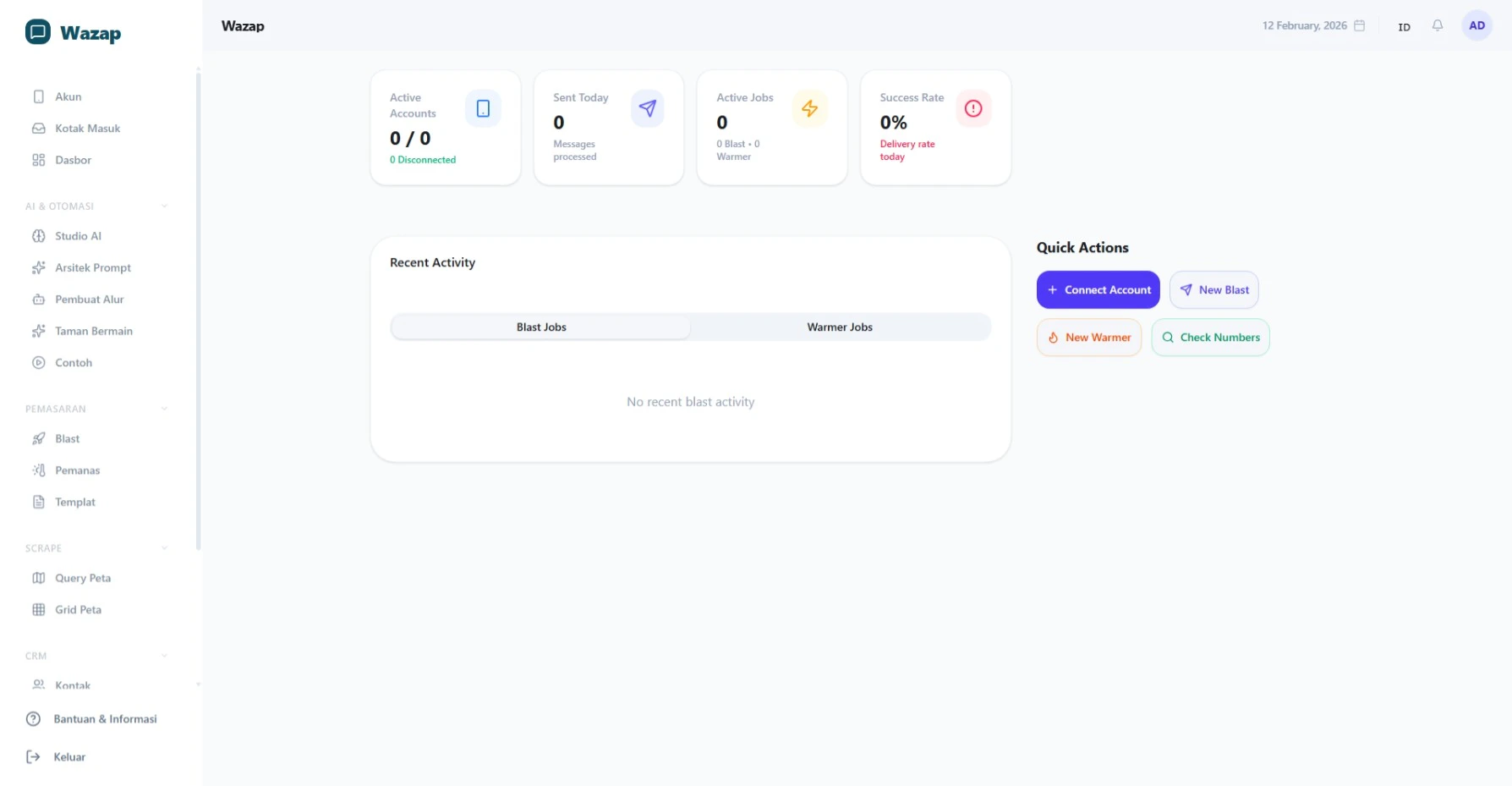This screenshot has height=786, width=1512.
Task: Select the Pemanas feature
Action: pyautogui.click(x=77, y=470)
